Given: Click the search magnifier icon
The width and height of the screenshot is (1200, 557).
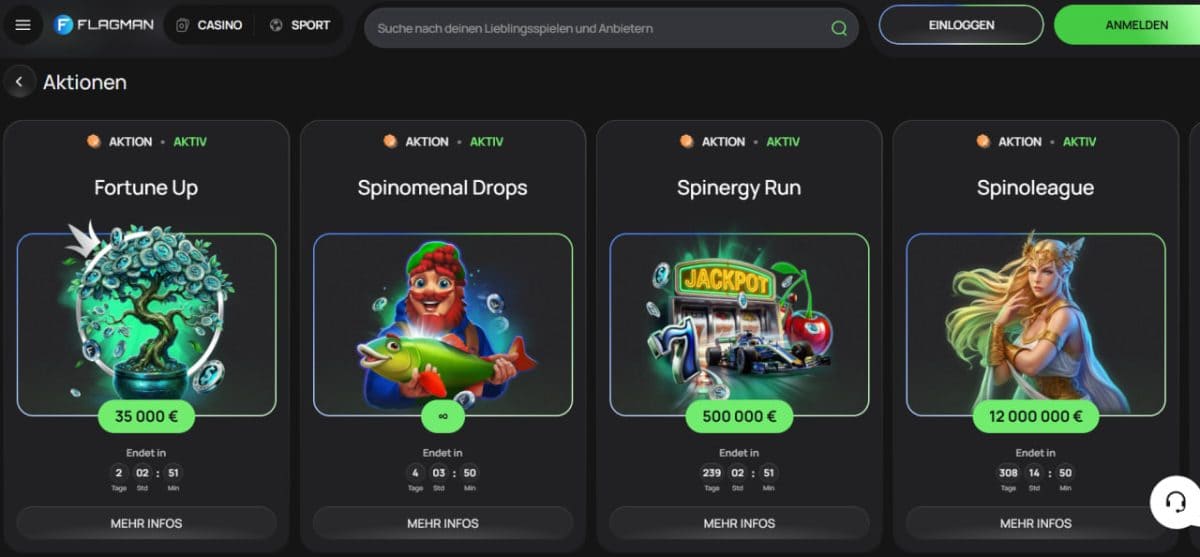Looking at the screenshot, I should click(839, 28).
